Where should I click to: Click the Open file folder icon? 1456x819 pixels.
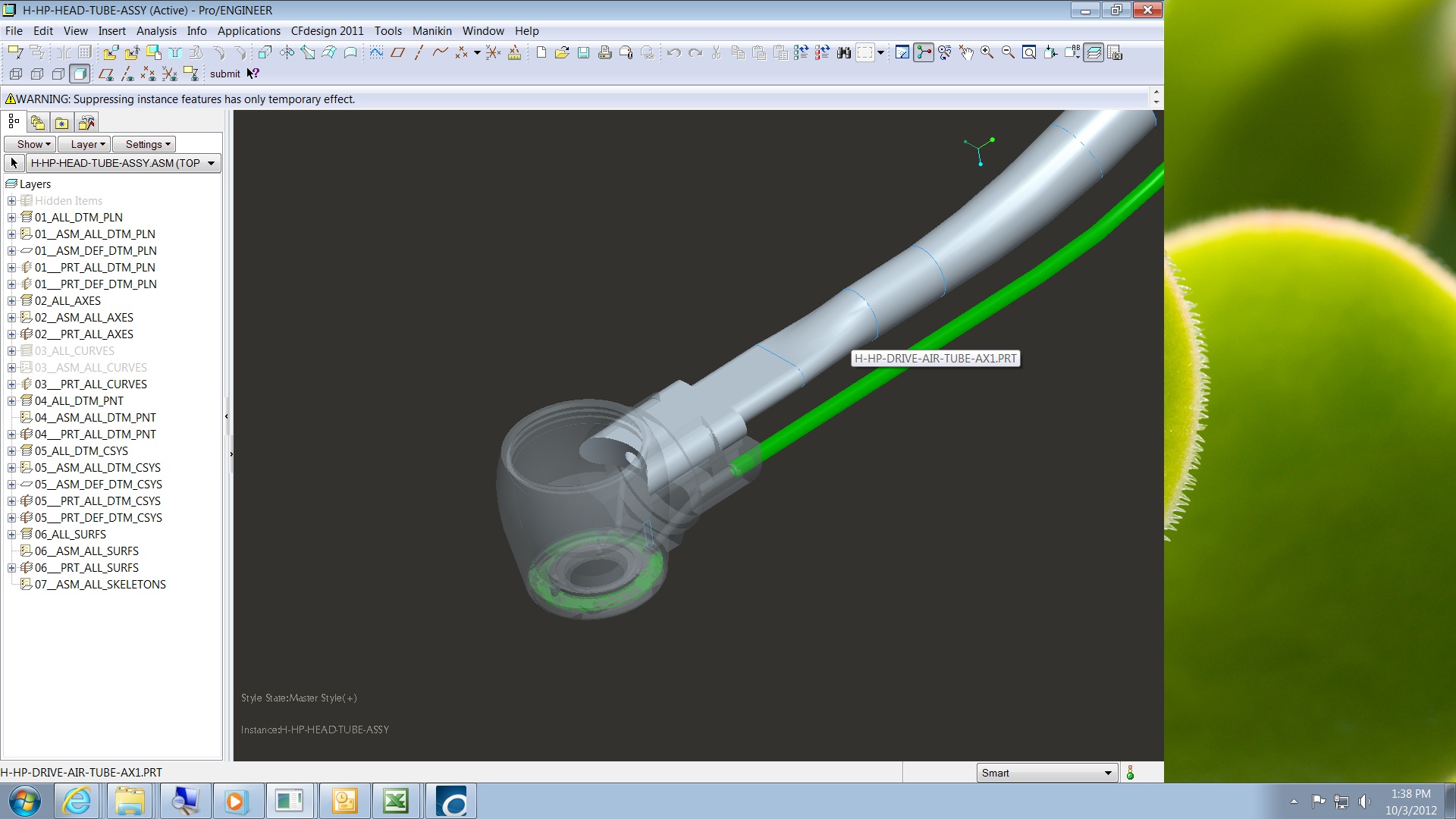(562, 52)
